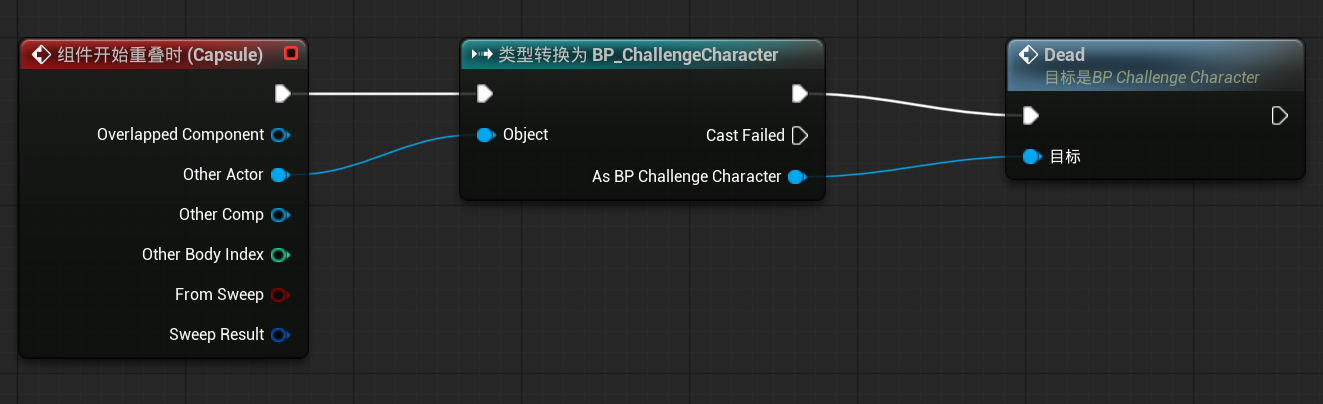Click the Other Body Index label
The width and height of the screenshot is (1323, 404).
pos(203,254)
